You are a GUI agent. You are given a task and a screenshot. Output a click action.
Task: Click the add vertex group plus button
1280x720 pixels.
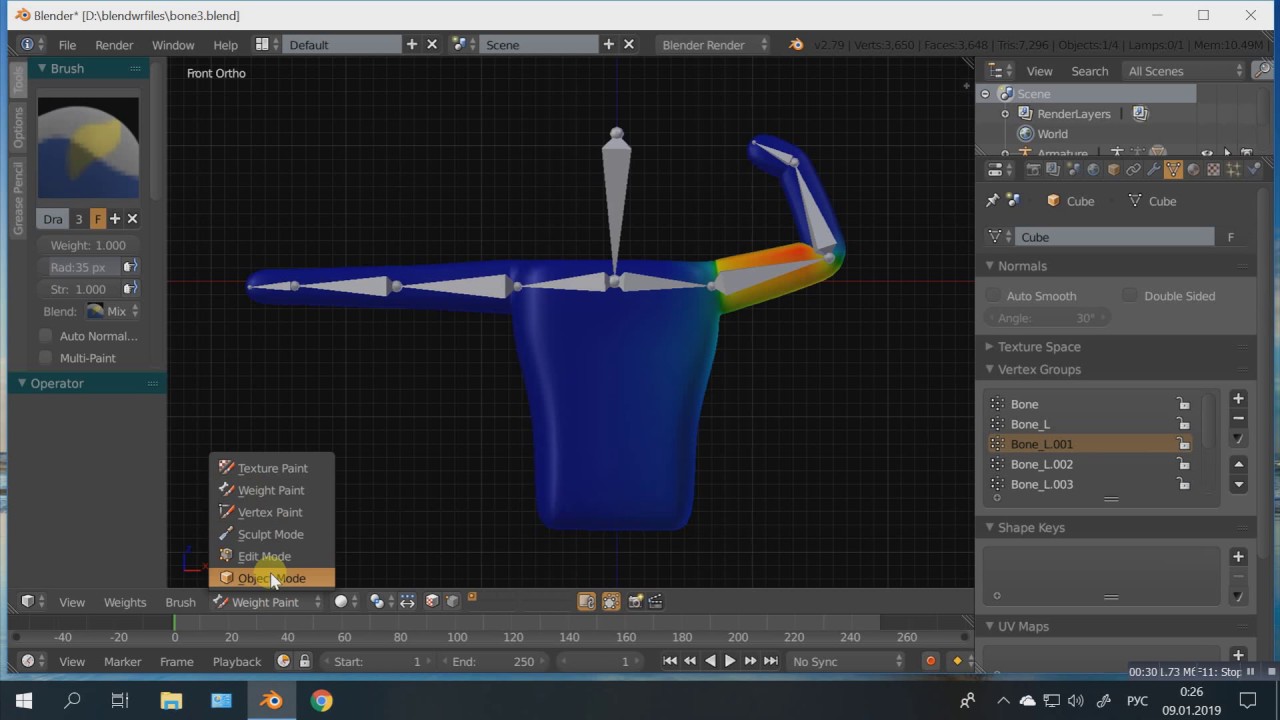(x=1238, y=398)
